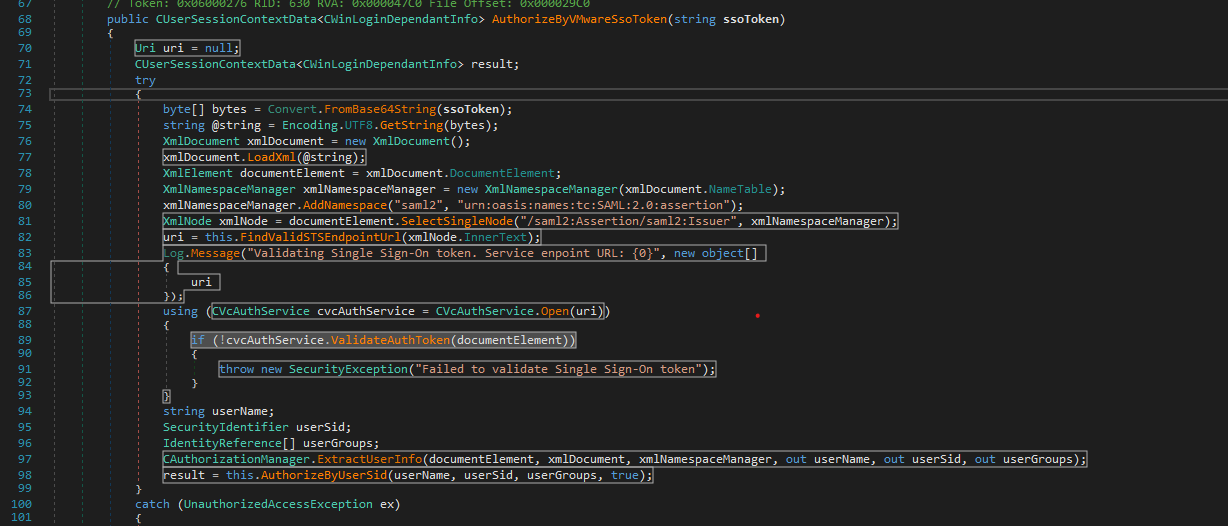Click the IdentityReference type
The height and width of the screenshot is (526, 1228).
coord(223,443)
